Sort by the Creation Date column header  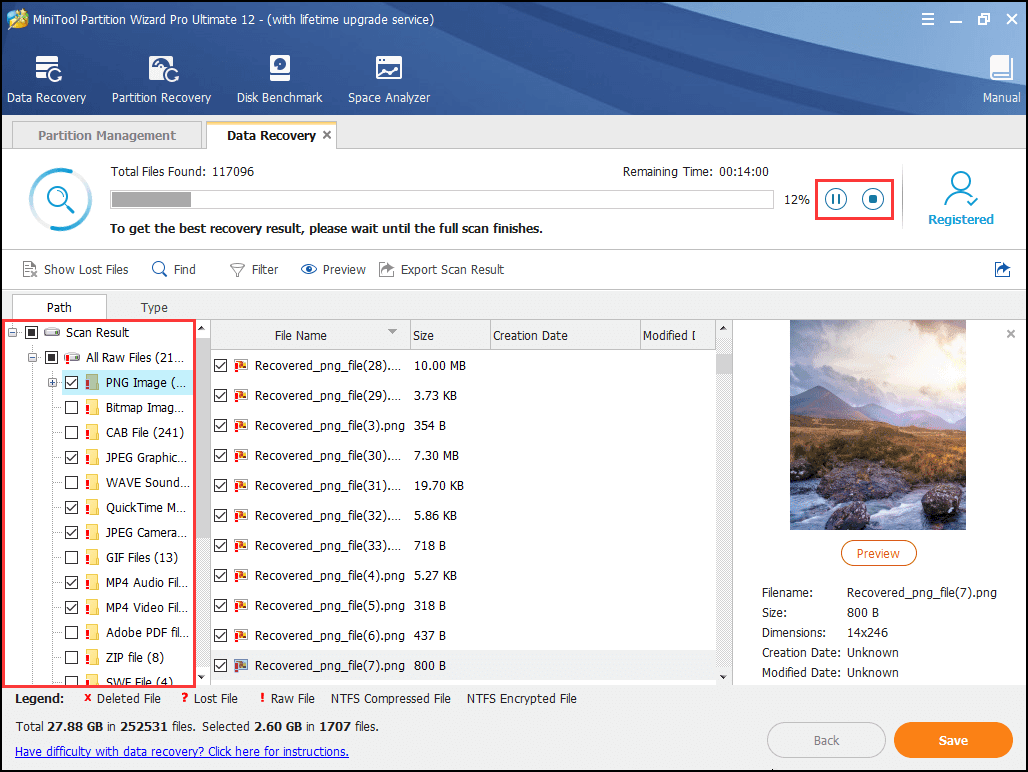565,336
